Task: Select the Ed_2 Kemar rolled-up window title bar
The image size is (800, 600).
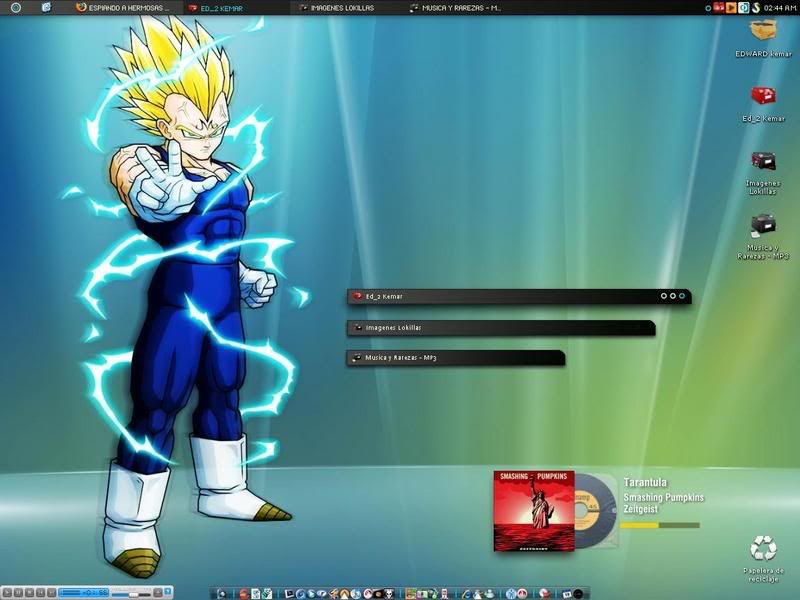Action: pyautogui.click(x=519, y=296)
